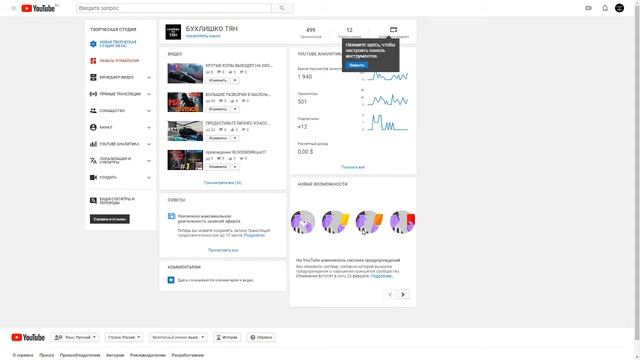
Task: Open ЛОКАЛИЗАЦИЯ И СУБТИТРЫ sidebar item
Action: pyautogui.click(x=115, y=160)
